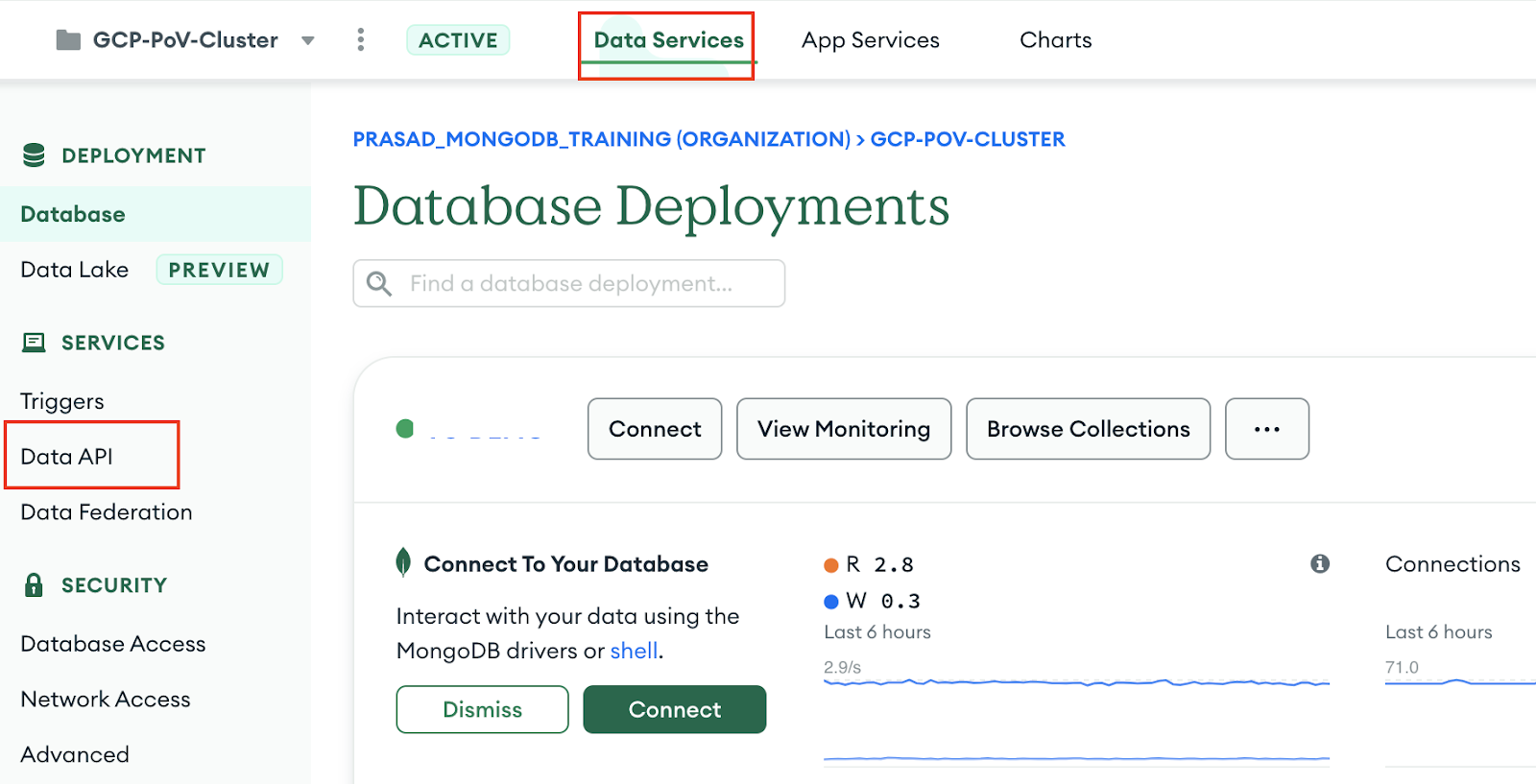
Task: Click the Database Deployments heading
Action: click(x=652, y=205)
